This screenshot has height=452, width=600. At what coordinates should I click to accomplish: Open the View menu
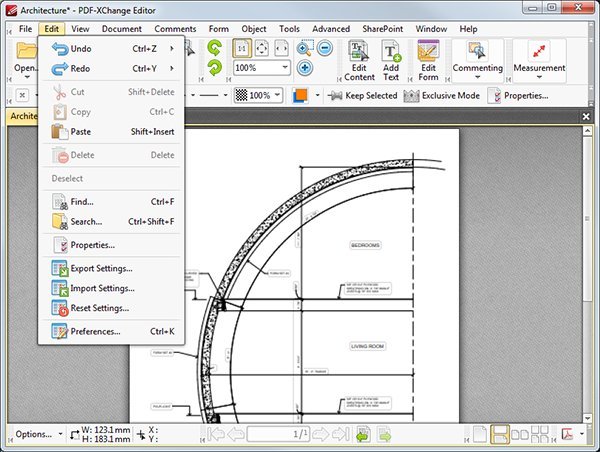pyautogui.click(x=80, y=29)
